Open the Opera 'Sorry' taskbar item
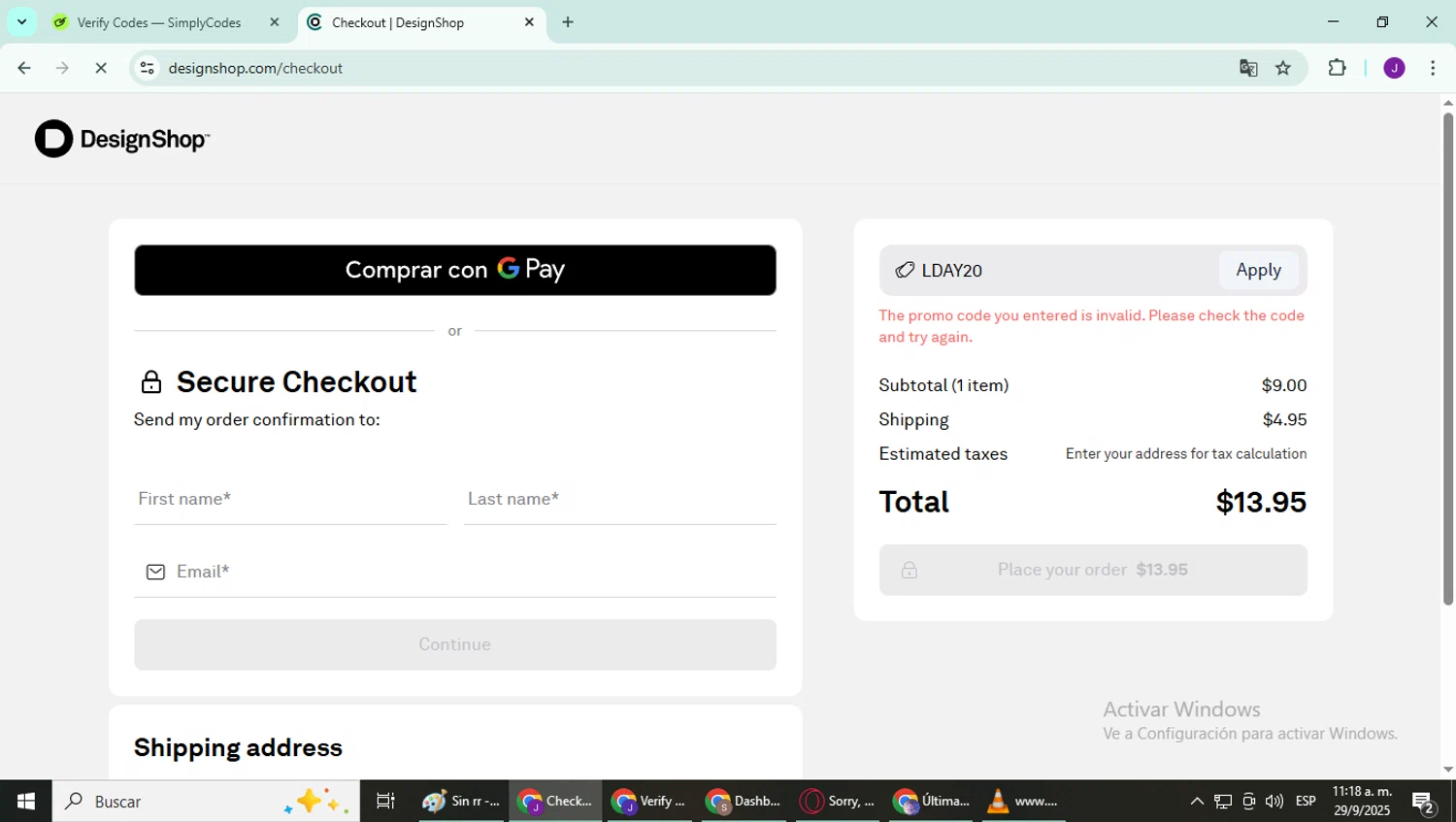The image size is (1456, 822). pyautogui.click(x=837, y=801)
